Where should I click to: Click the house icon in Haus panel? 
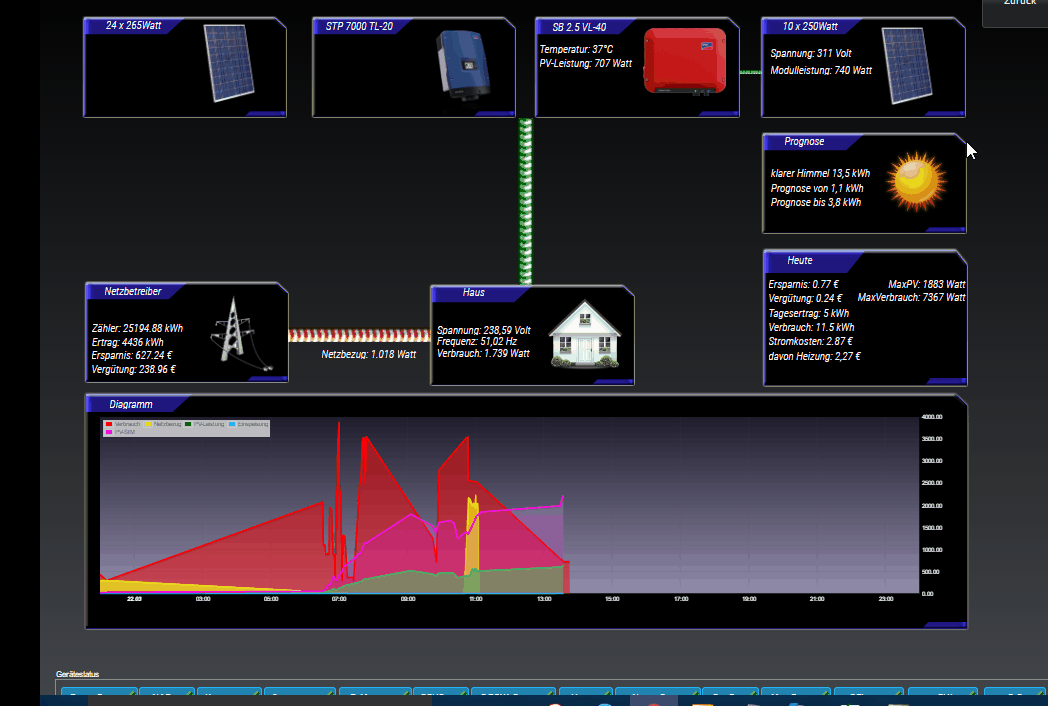point(584,333)
